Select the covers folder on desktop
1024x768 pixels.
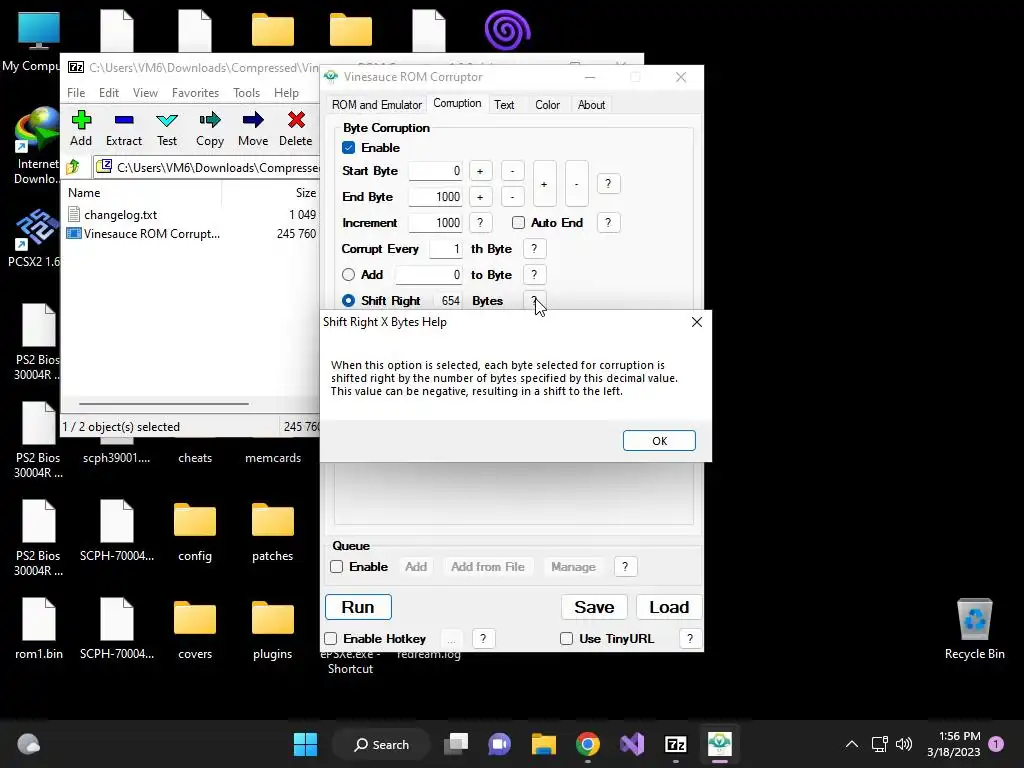(x=195, y=630)
